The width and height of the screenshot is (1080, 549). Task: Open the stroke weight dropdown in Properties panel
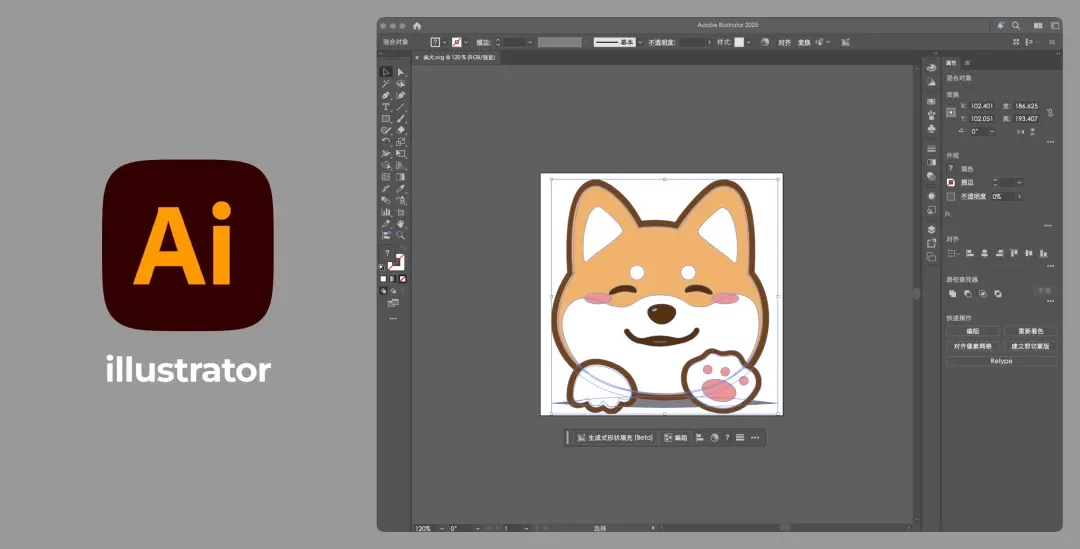point(1019,182)
